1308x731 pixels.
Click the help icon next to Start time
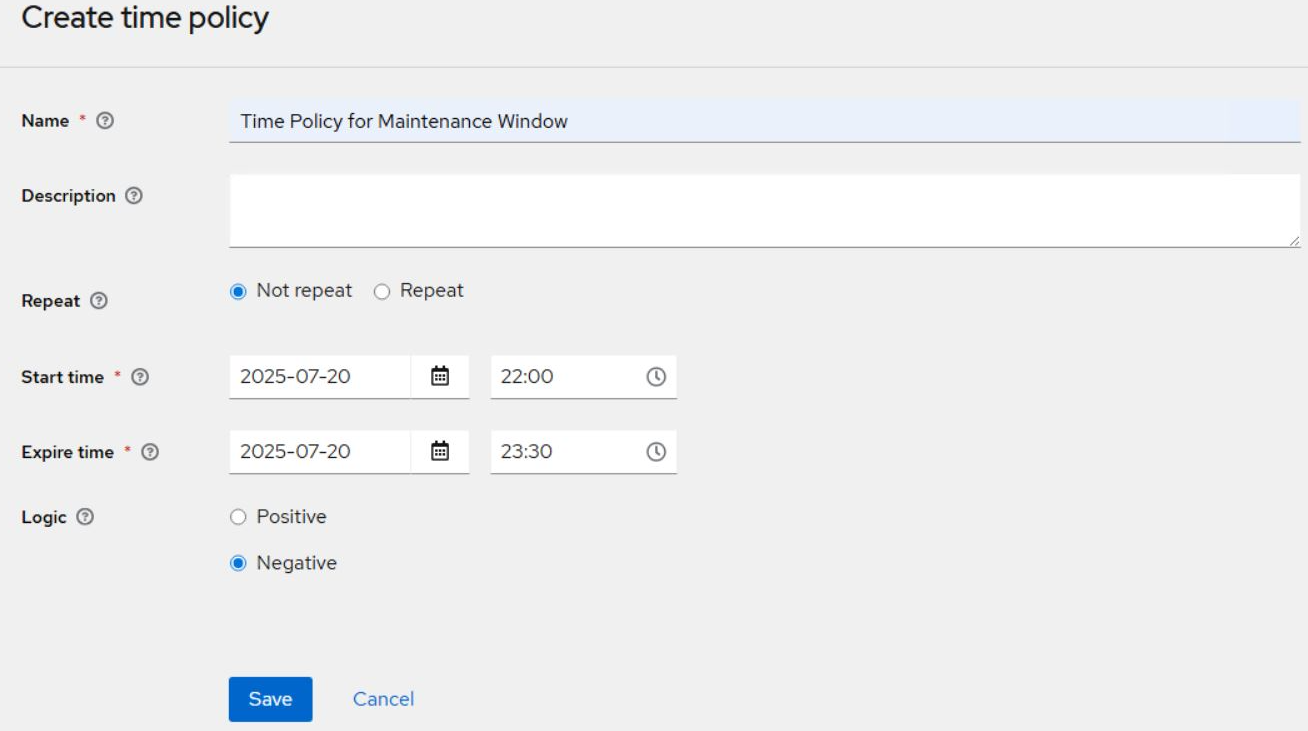140,377
